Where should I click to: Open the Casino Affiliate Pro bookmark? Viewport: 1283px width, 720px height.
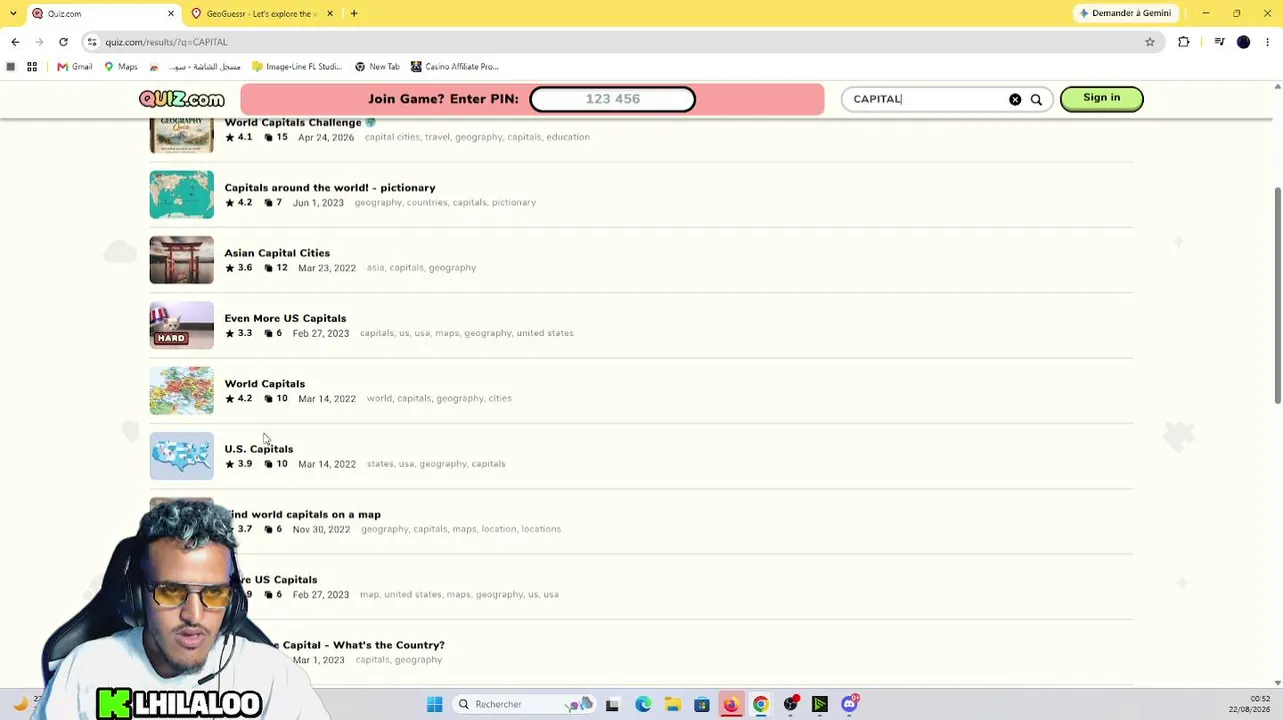pos(455,67)
